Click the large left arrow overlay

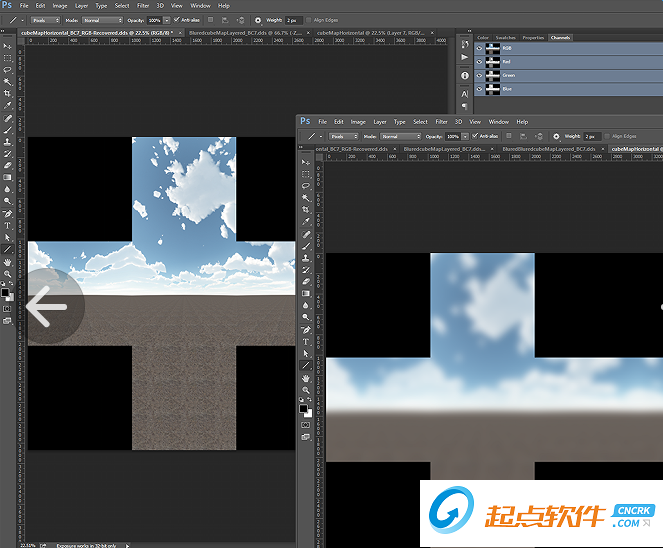(46, 307)
